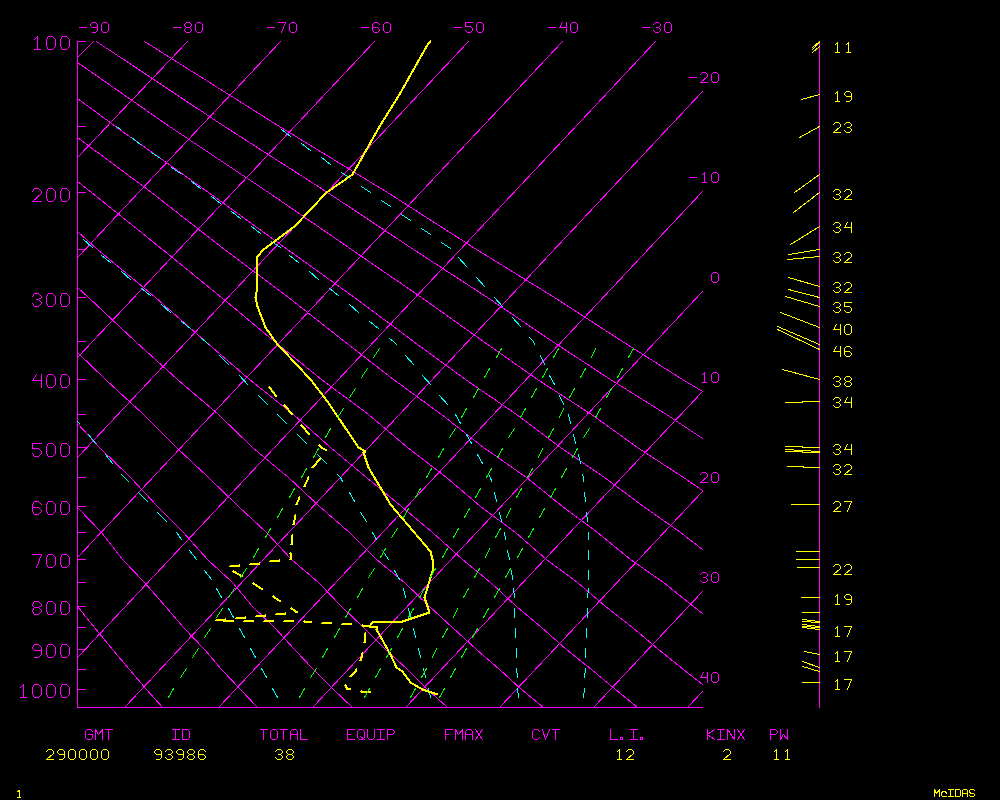This screenshot has width=1000, height=800.
Task: Click the 500 pressure level label
Action: tap(50, 451)
